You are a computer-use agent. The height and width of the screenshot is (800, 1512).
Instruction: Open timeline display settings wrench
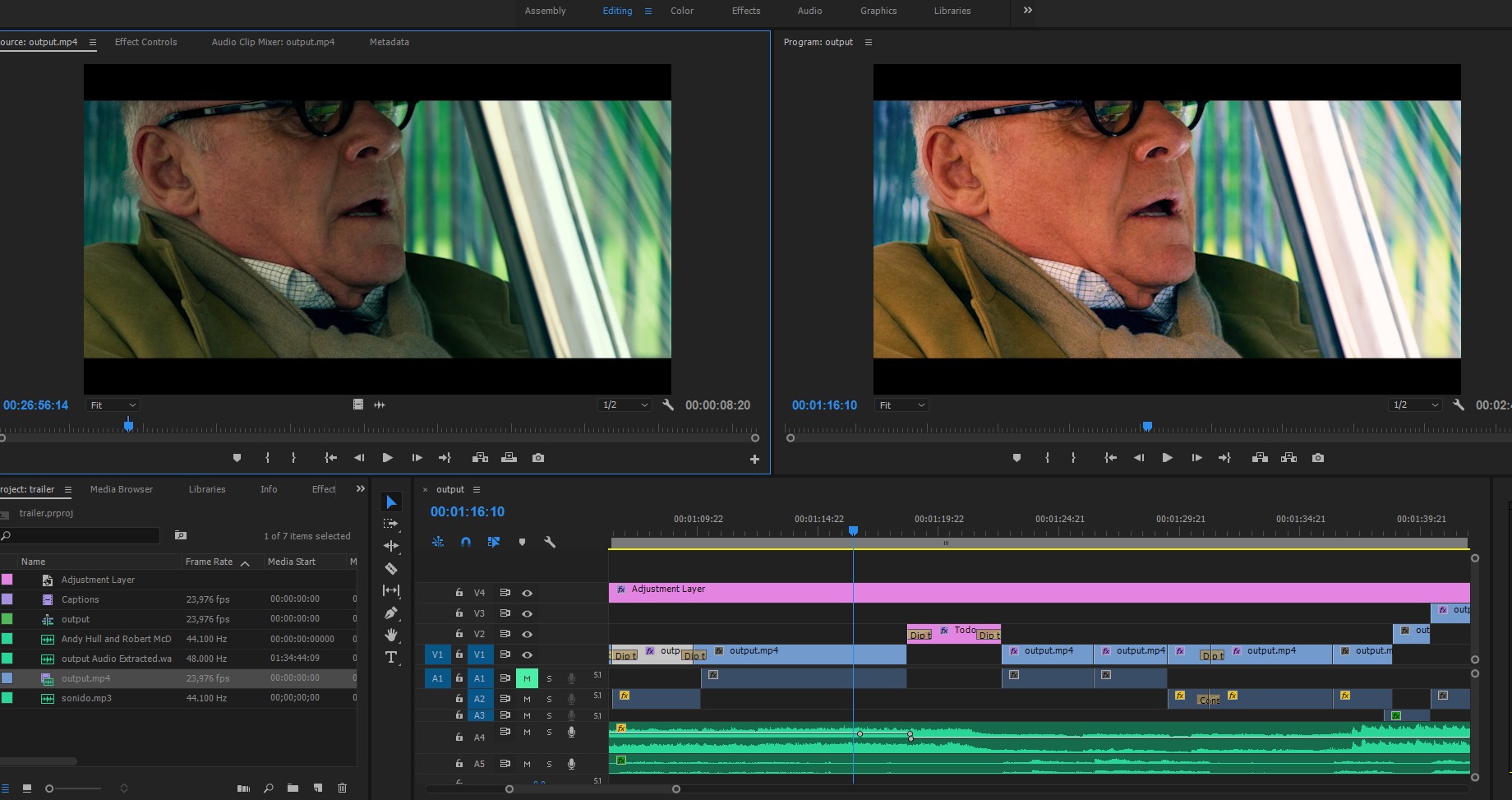(550, 542)
